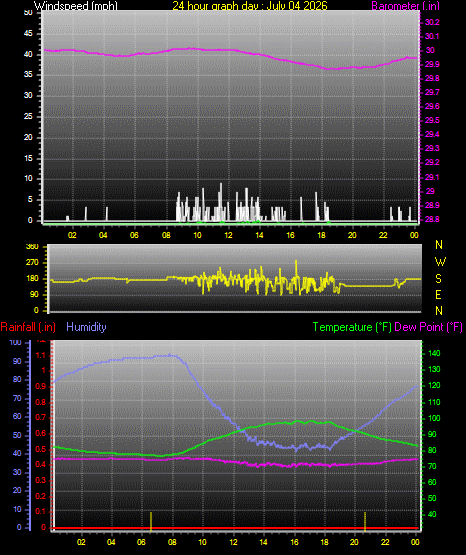Click the 60 humidity axis value
The width and height of the screenshot is (466, 555).
17,417
